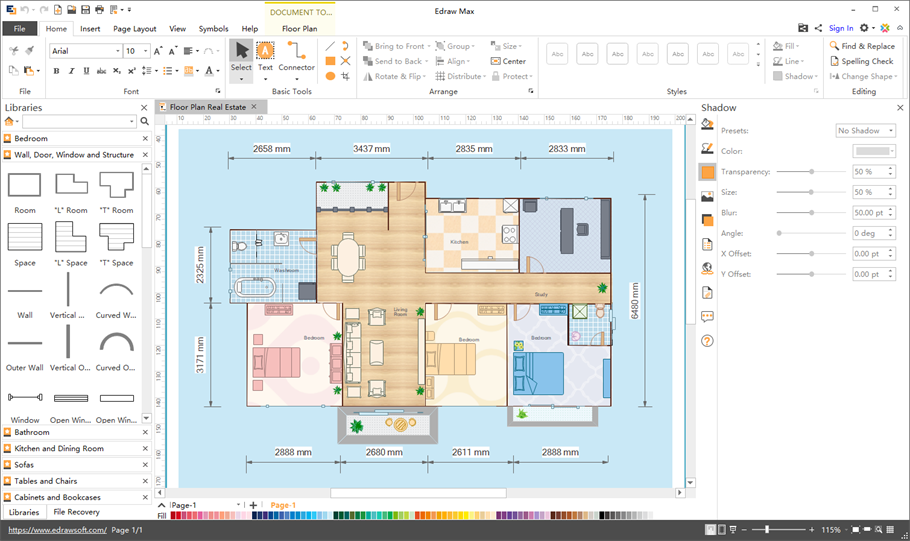
Task: Choose the Curved Wall shape
Action: tap(116, 290)
